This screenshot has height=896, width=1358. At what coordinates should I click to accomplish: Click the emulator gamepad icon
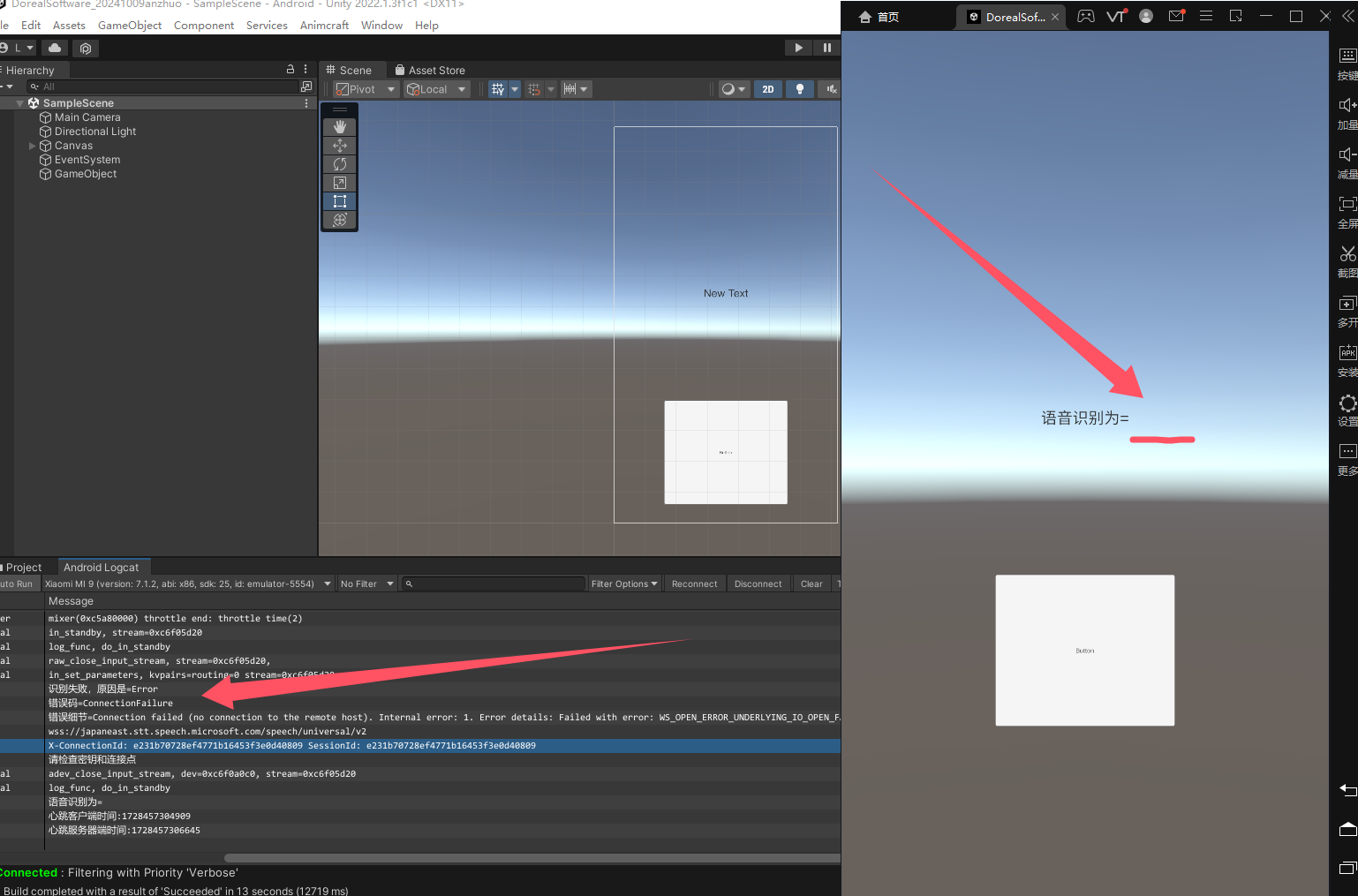pyautogui.click(x=1086, y=16)
